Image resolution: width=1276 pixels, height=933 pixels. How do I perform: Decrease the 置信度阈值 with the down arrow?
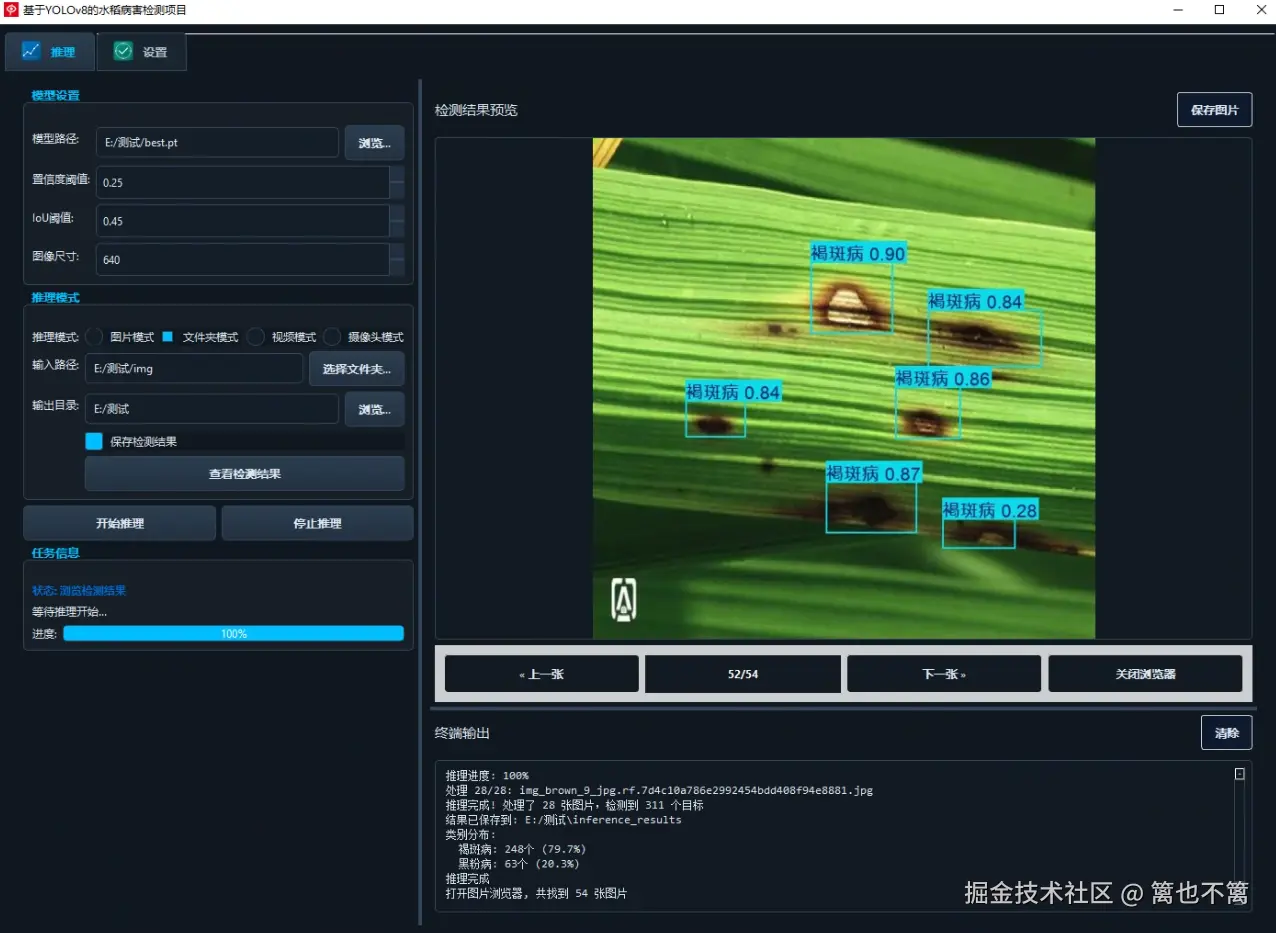[x=397, y=190]
